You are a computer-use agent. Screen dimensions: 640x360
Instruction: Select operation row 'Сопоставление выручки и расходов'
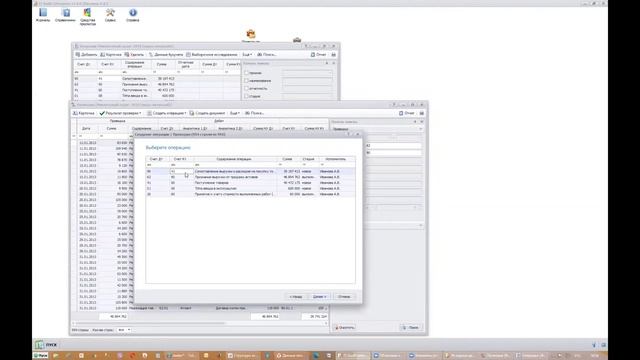tap(250, 171)
